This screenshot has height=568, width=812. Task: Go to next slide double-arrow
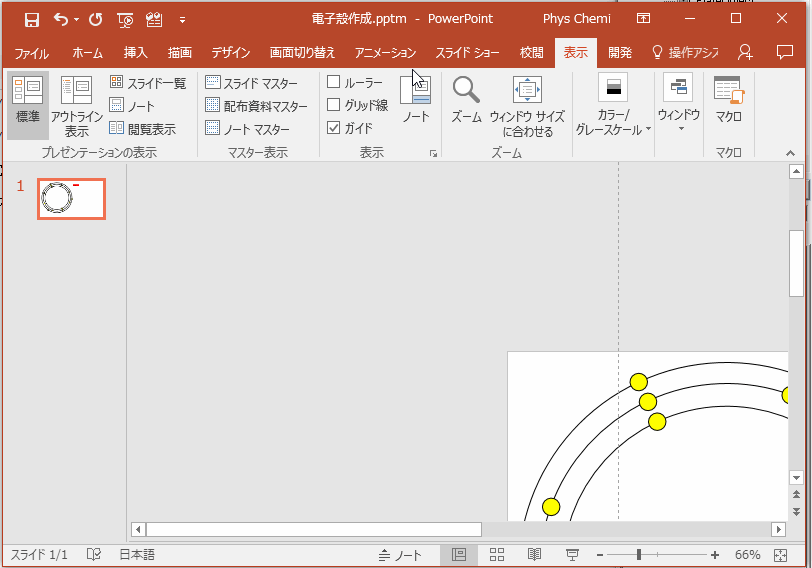click(796, 512)
